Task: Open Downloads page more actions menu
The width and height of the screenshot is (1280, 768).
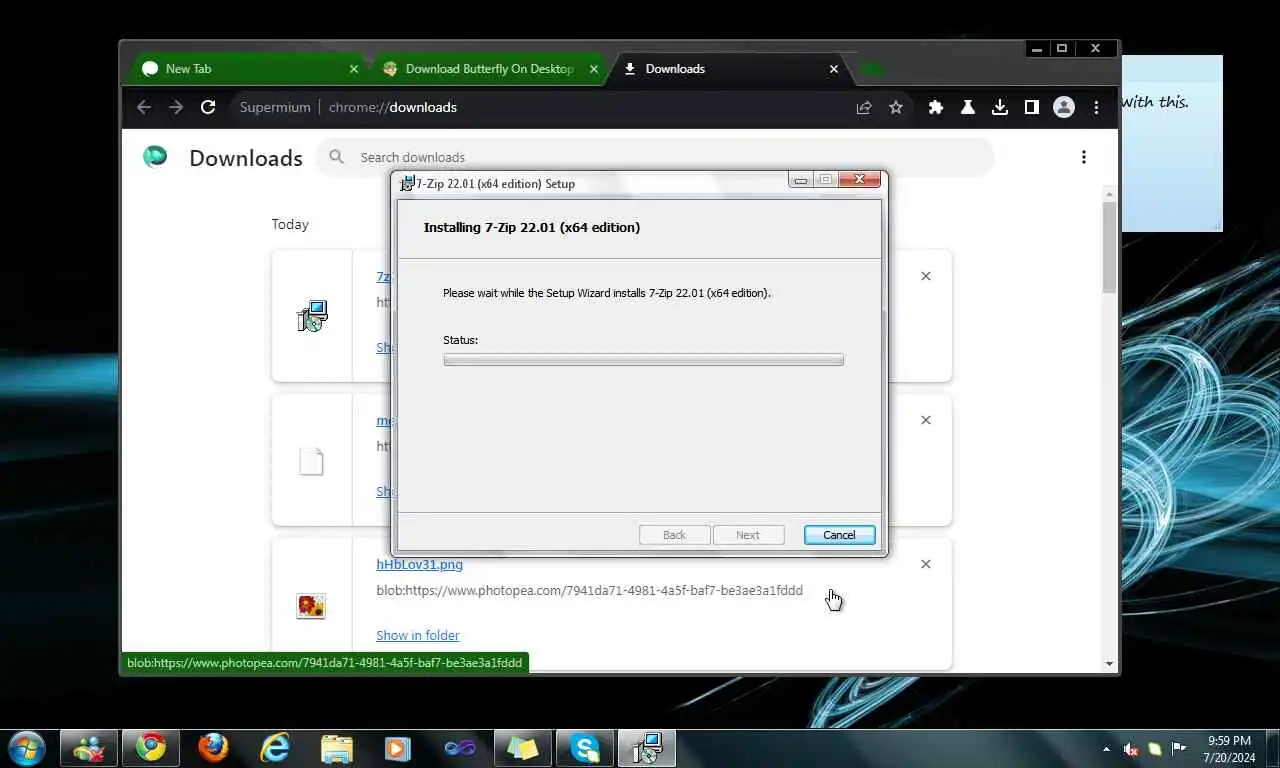Action: (x=1084, y=157)
